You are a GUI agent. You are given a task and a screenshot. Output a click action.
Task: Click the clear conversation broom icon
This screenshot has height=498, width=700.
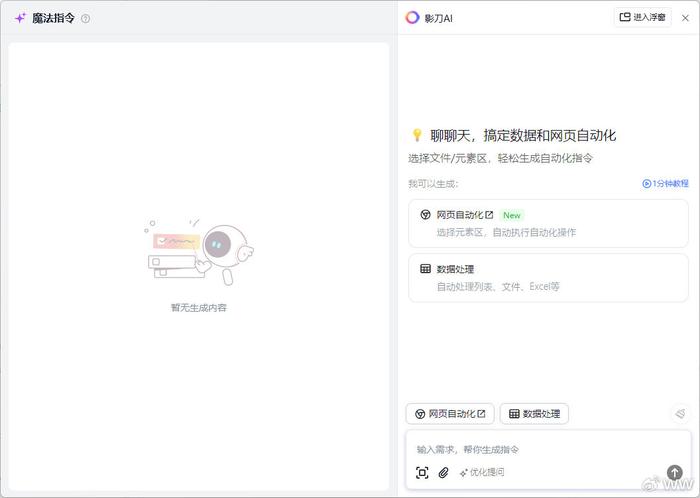click(x=680, y=414)
